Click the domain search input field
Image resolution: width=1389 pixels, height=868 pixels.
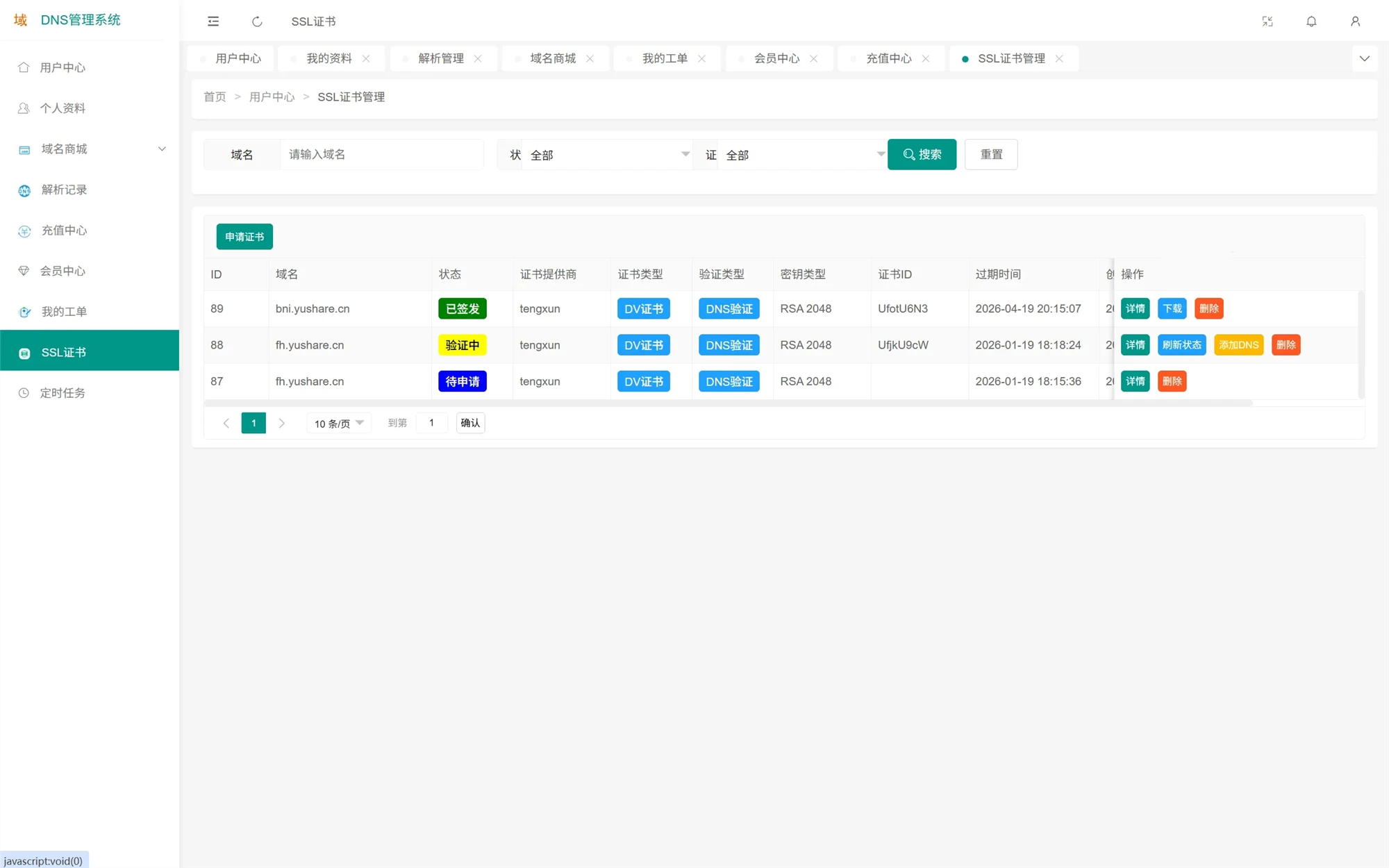(x=382, y=154)
